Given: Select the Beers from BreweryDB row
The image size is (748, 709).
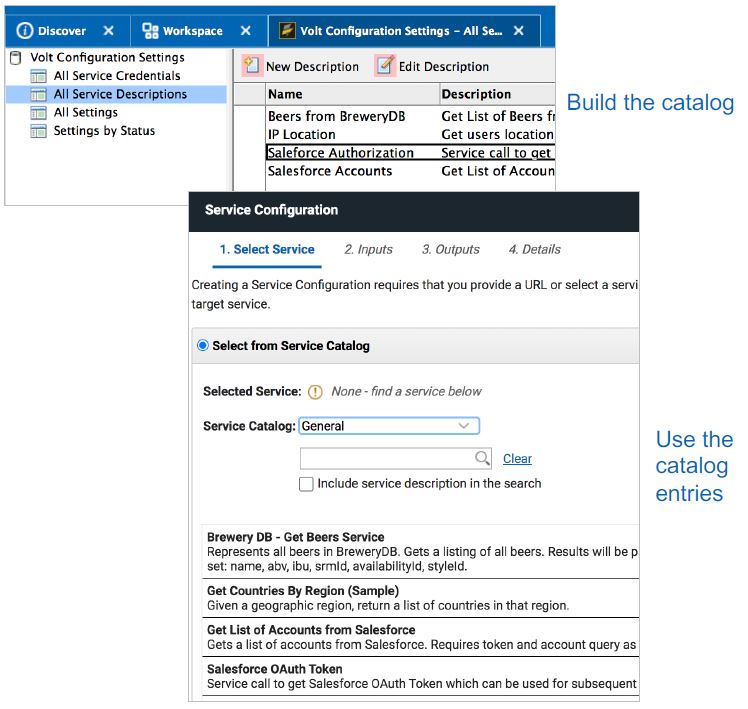Looking at the screenshot, I should (411, 116).
